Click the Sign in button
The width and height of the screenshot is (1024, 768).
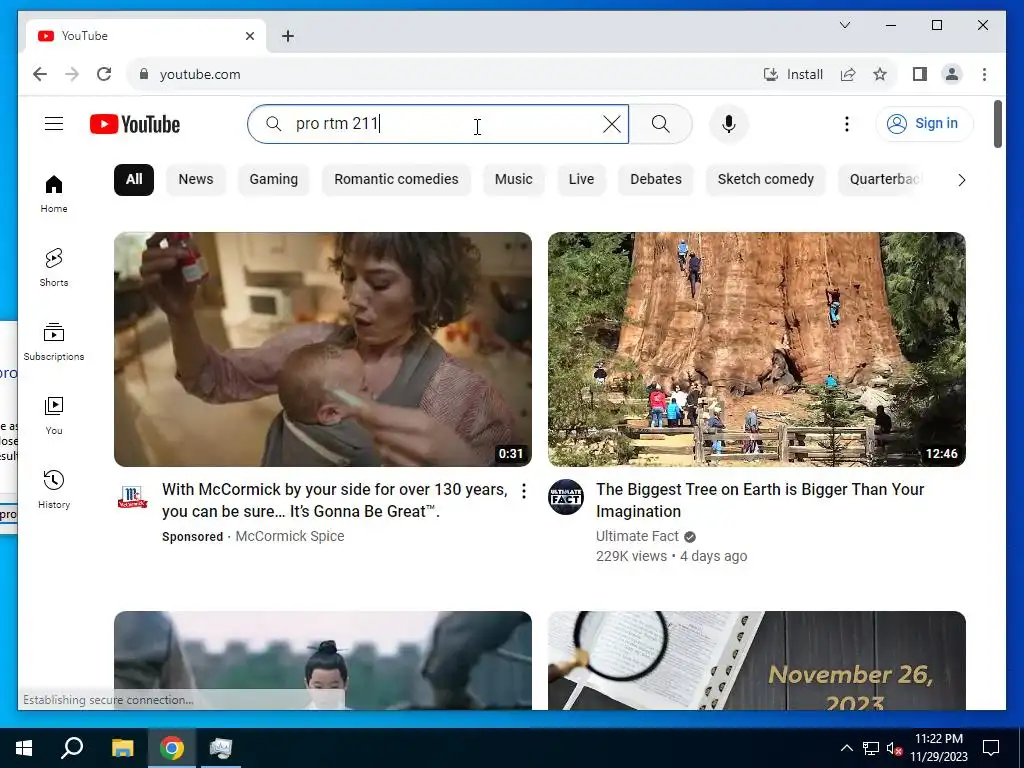pyautogui.click(x=924, y=124)
